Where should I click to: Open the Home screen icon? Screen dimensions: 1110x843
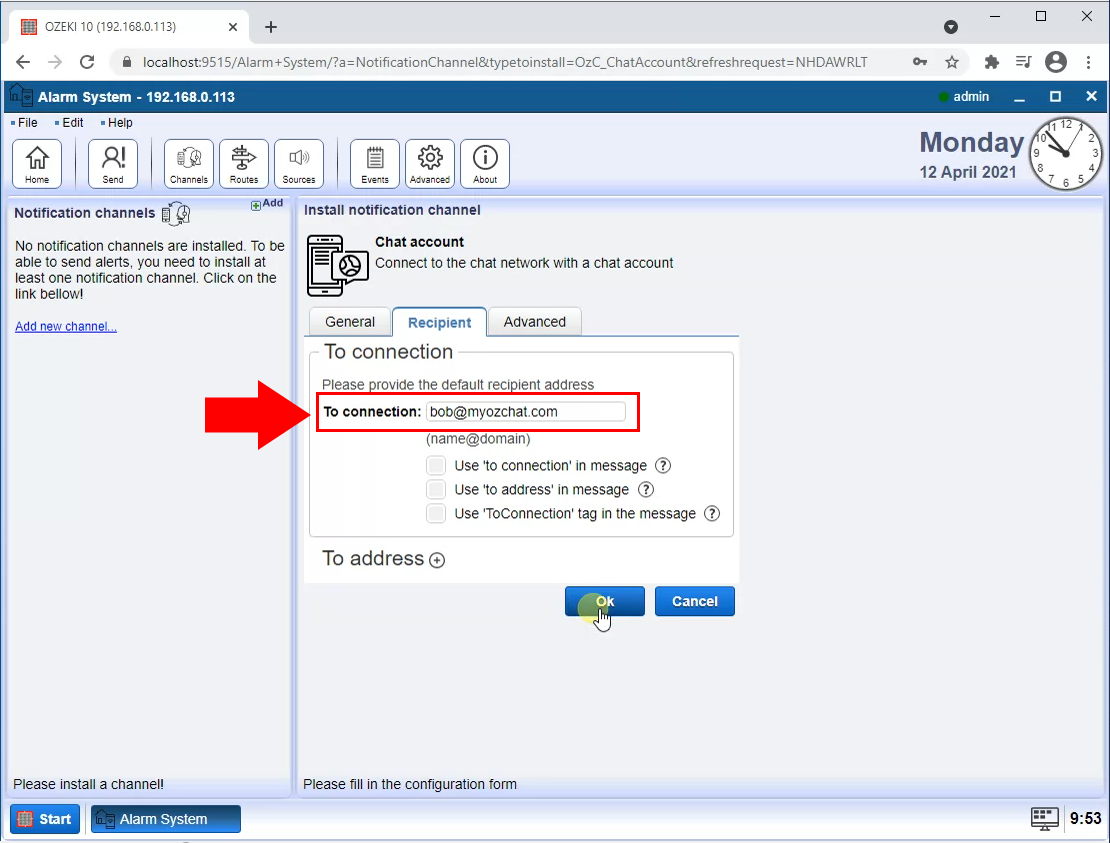pos(37,163)
